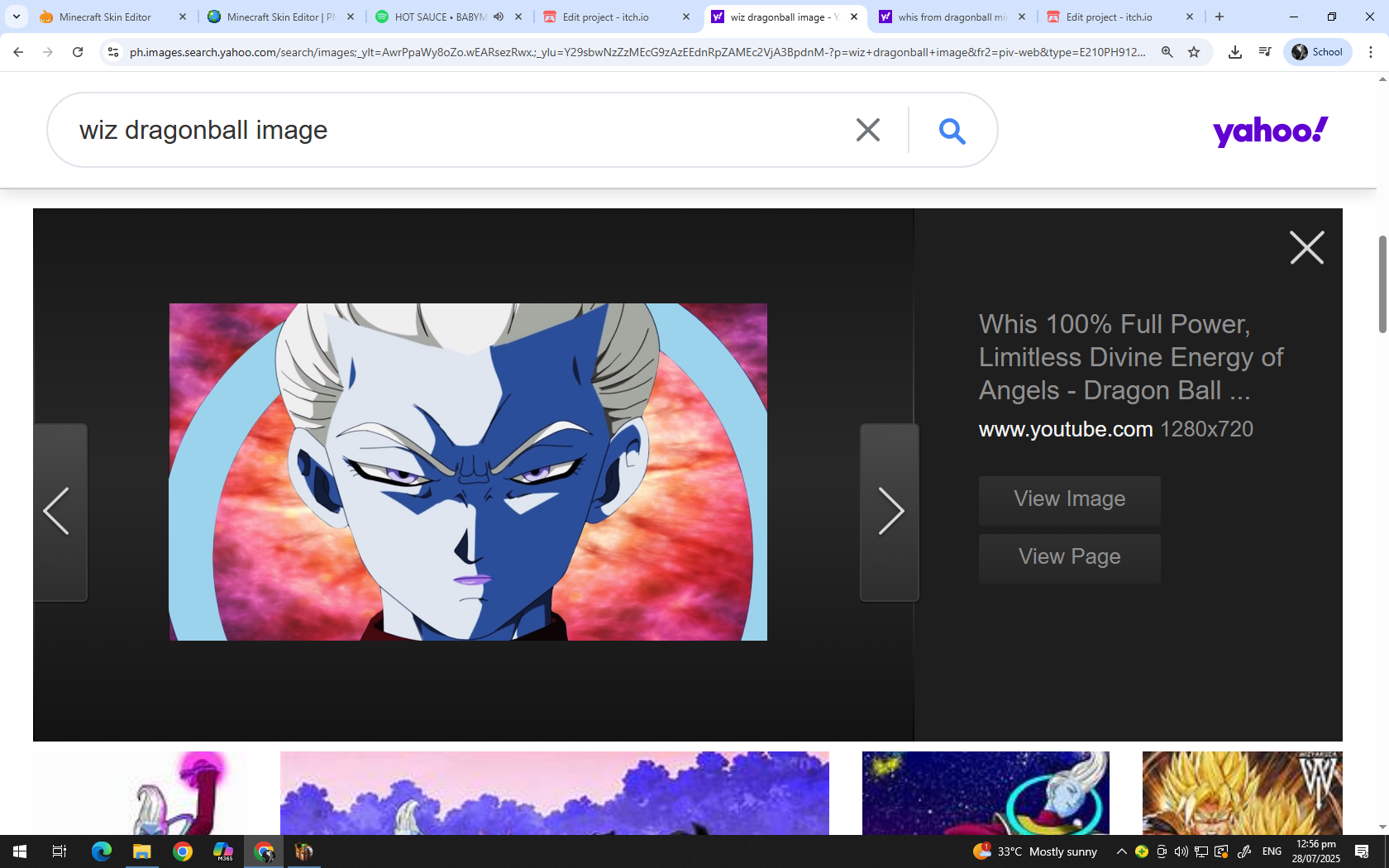The width and height of the screenshot is (1389, 868).
Task: Open the Minecraft taskbar icon
Action: coord(303,851)
